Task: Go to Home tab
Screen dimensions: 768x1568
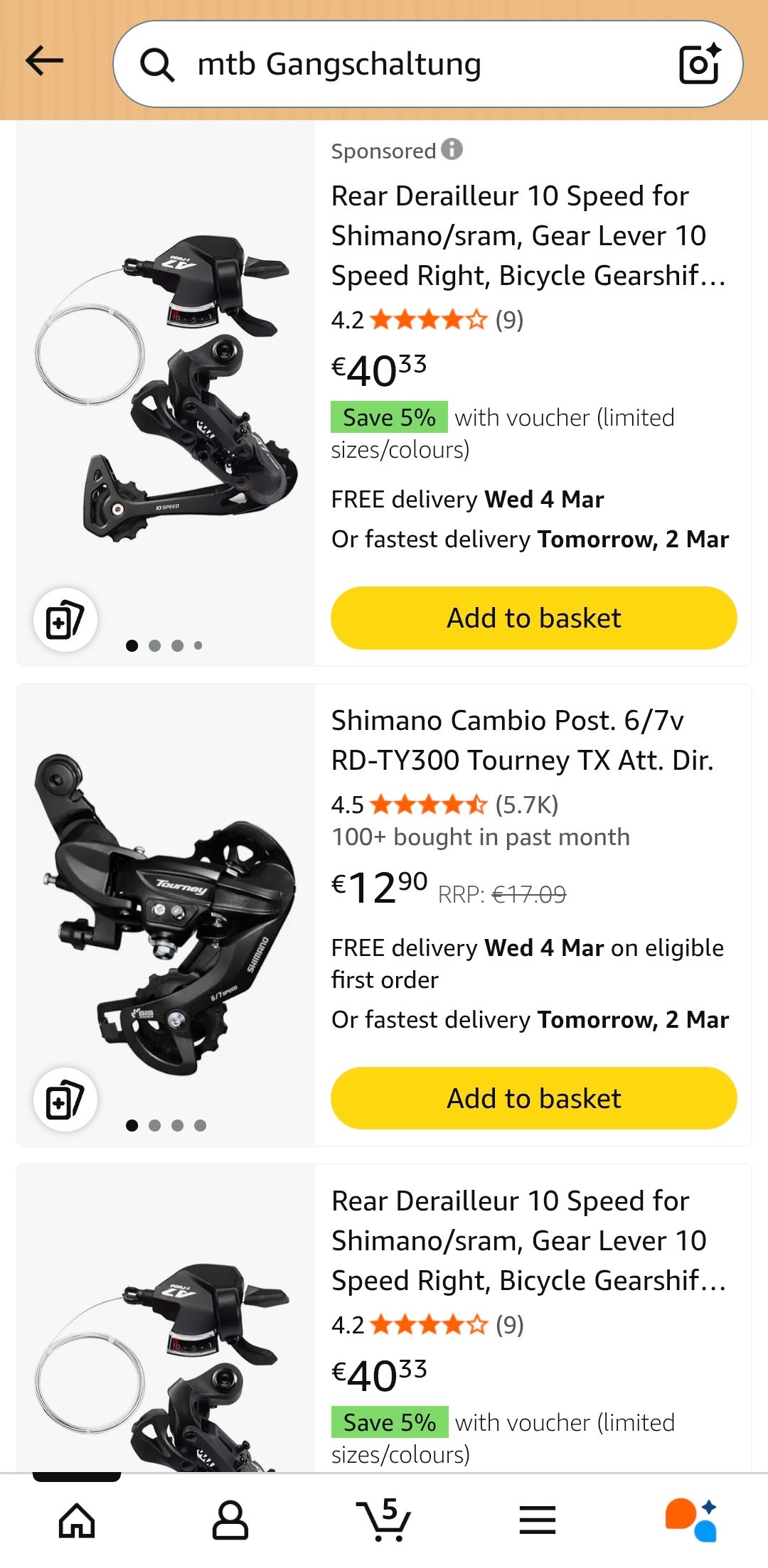Action: click(x=77, y=1520)
